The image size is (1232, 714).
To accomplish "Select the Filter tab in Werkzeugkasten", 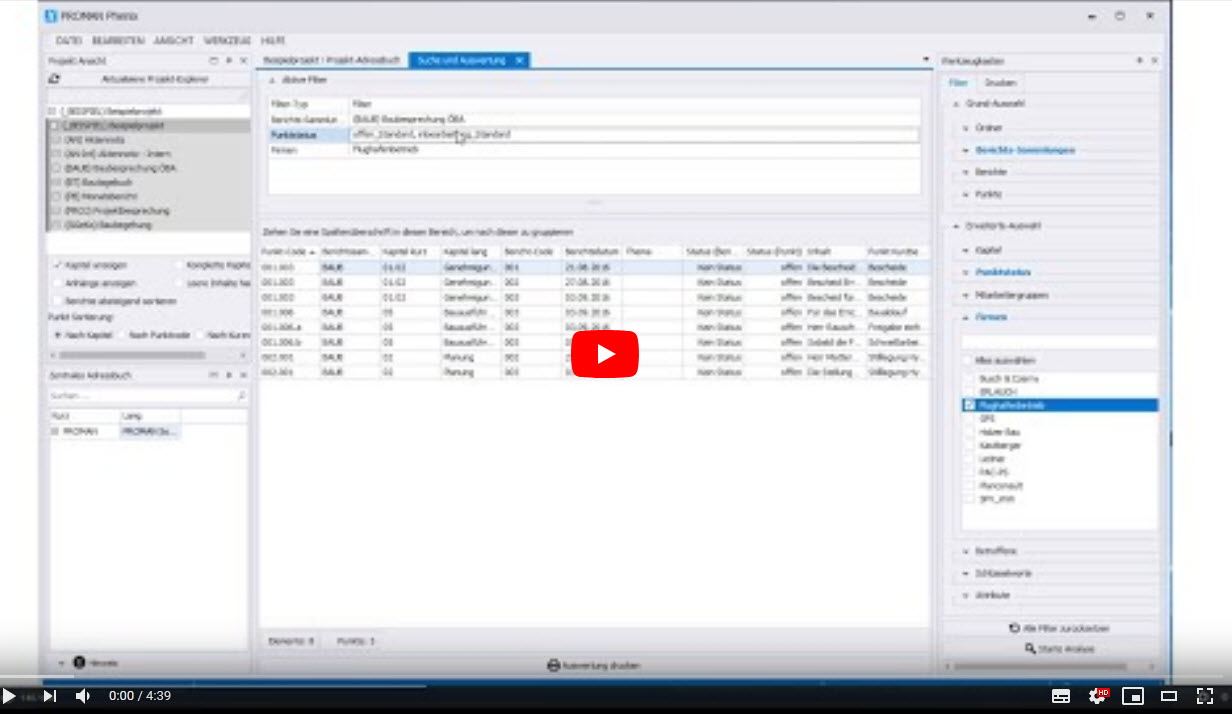I will tap(958, 83).
